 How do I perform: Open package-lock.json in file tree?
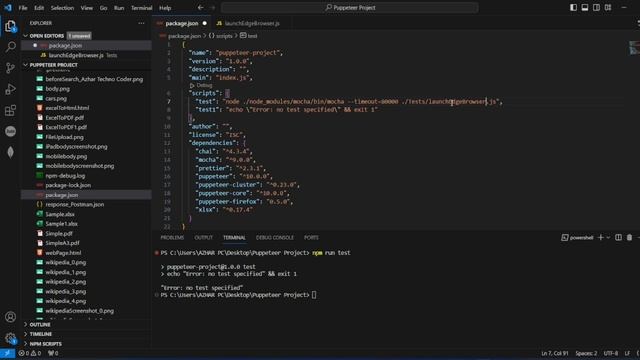68,185
